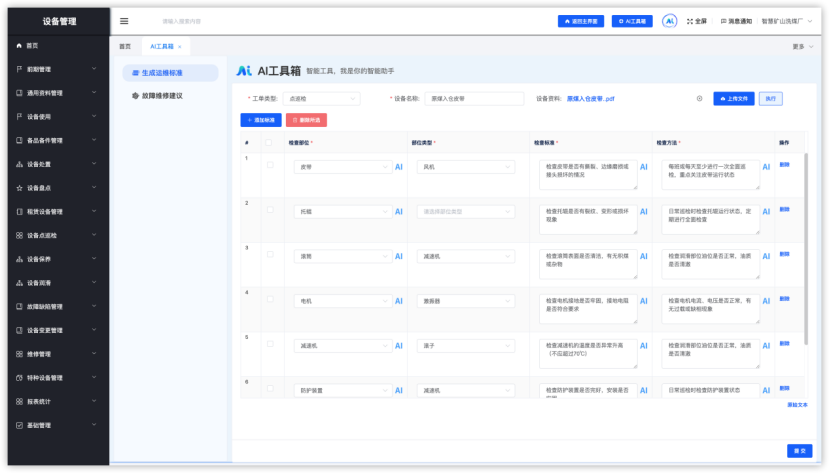Screen dimensions: 830x474
Task: Click AI icon next to row 3 检查方法 textarea
Action: pyautogui.click(x=766, y=256)
